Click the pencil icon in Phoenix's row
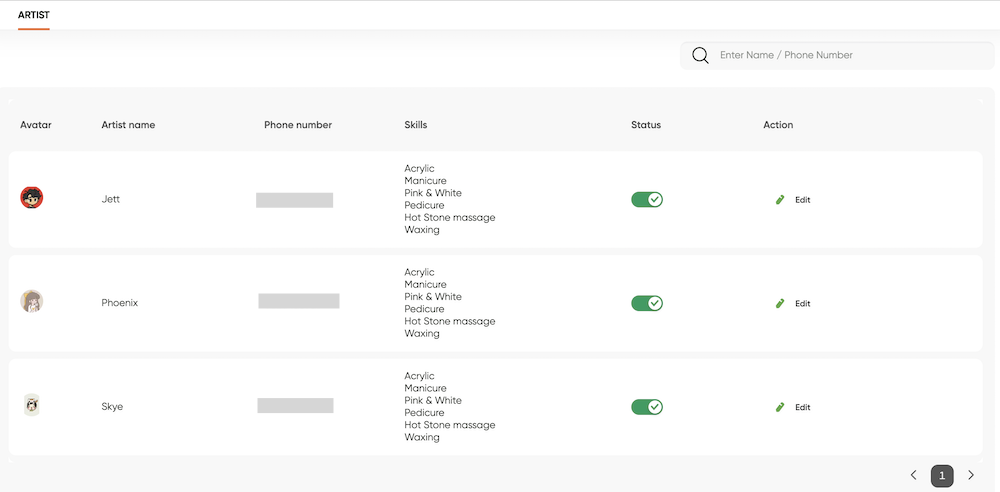 [x=779, y=304]
